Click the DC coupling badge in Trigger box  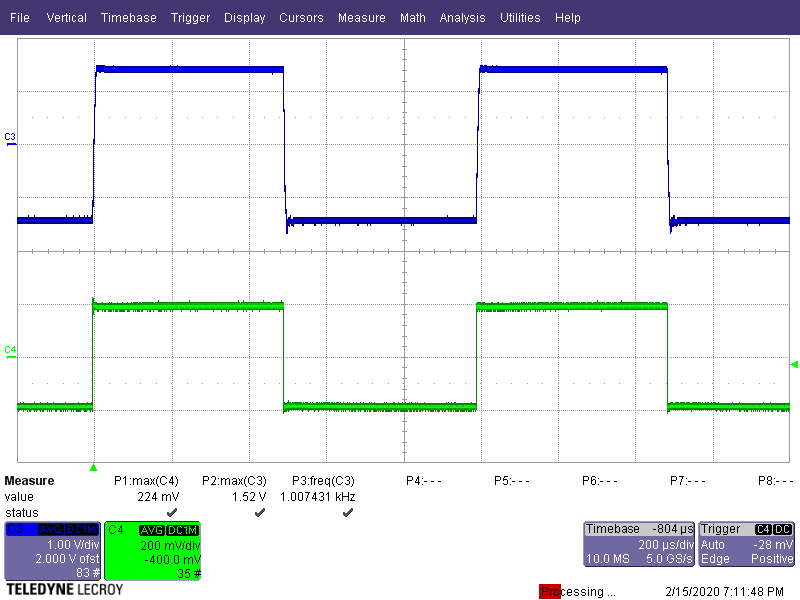[x=783, y=530]
